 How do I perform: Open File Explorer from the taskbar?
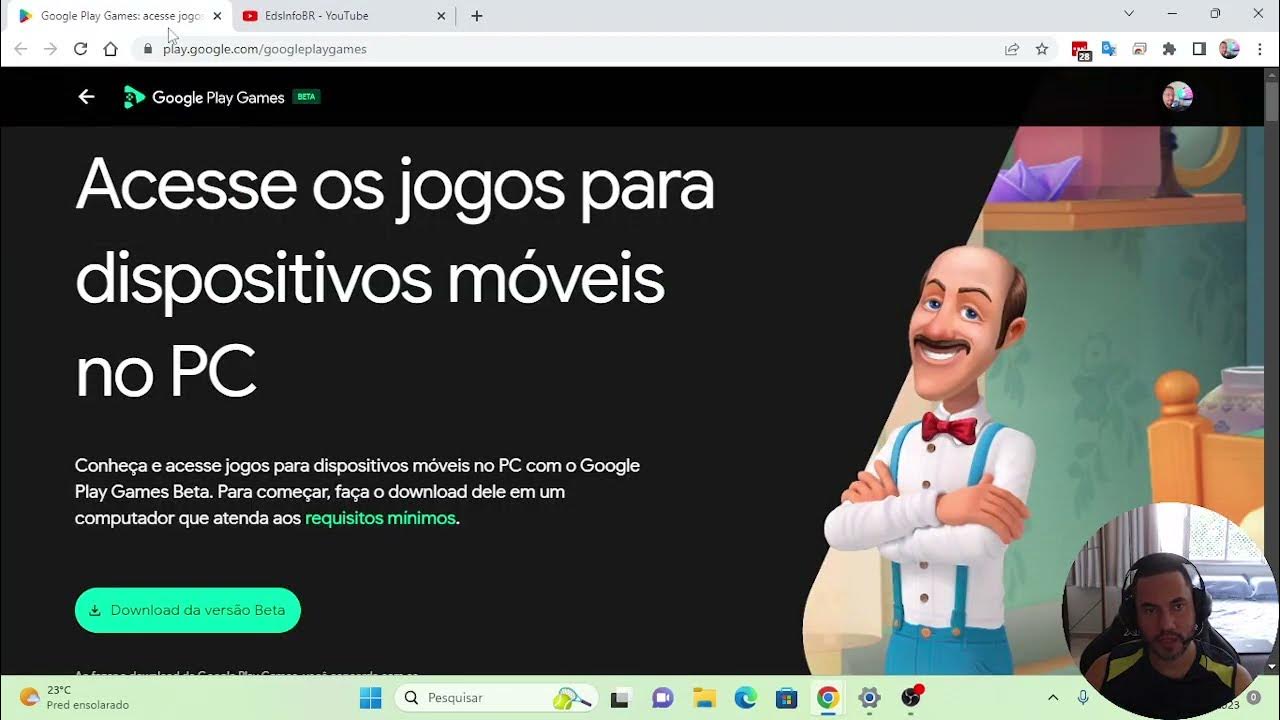click(704, 697)
